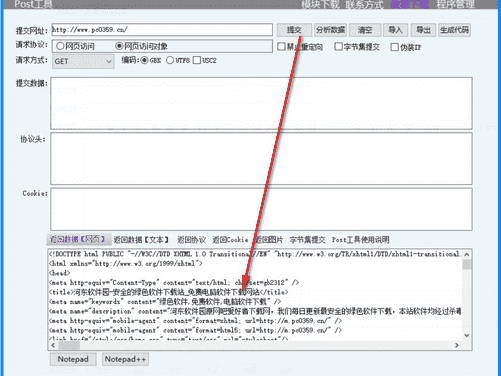Open the GET request method dropdown
The width and height of the screenshot is (501, 376).
(83, 61)
